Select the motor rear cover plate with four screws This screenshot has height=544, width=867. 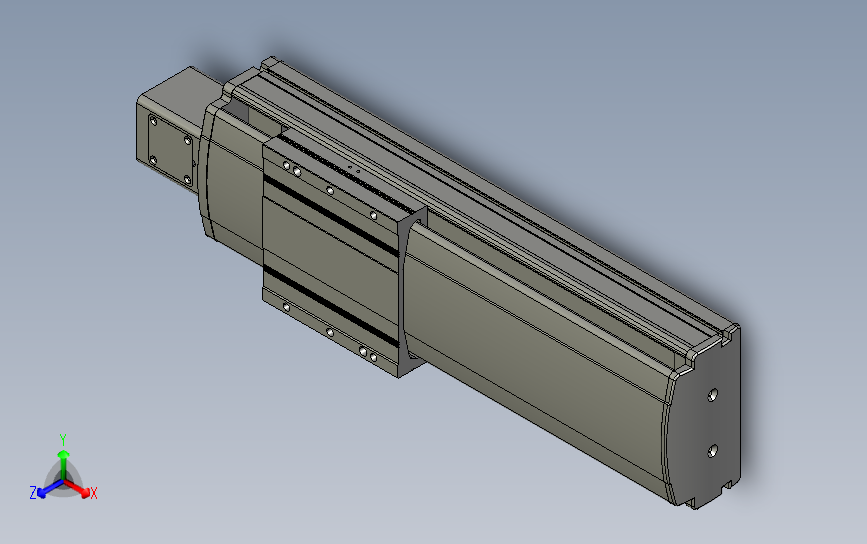pos(170,149)
